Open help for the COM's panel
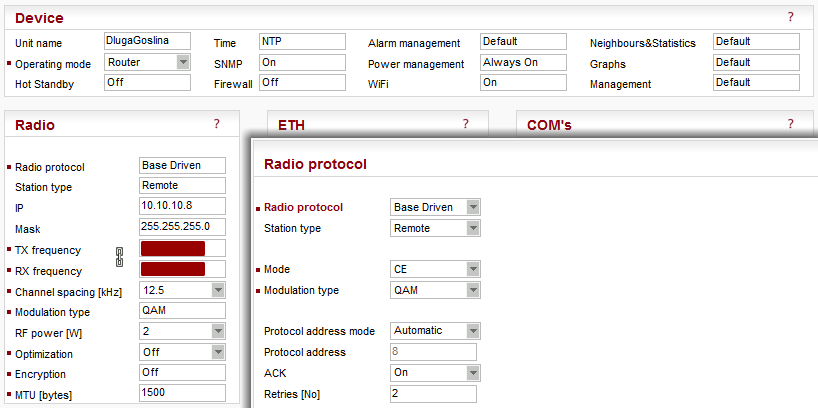Viewport: 818px width, 408px height. [x=790, y=124]
